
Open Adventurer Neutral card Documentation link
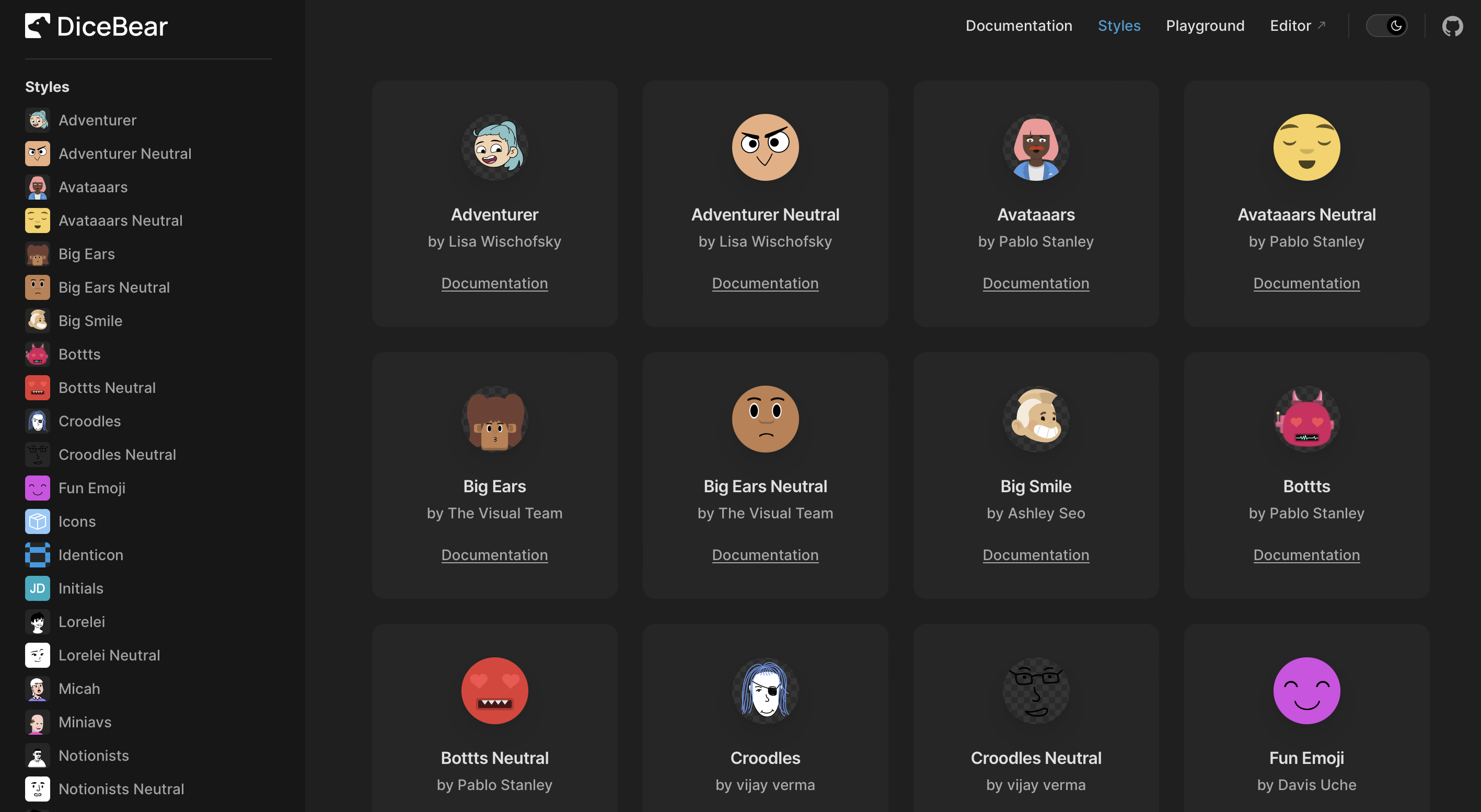pyautogui.click(x=765, y=283)
